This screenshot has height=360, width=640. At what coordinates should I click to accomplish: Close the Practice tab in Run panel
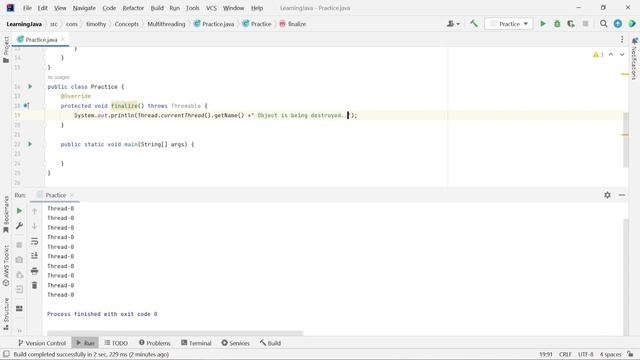point(72,195)
